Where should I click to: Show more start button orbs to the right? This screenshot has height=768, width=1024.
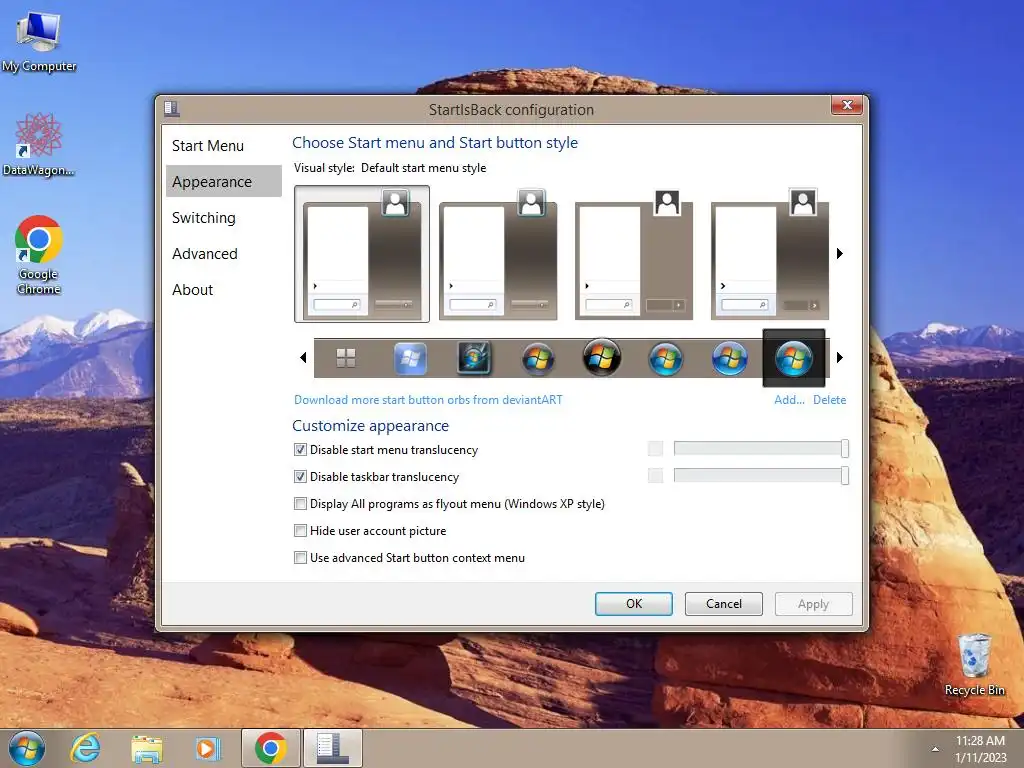coord(840,357)
